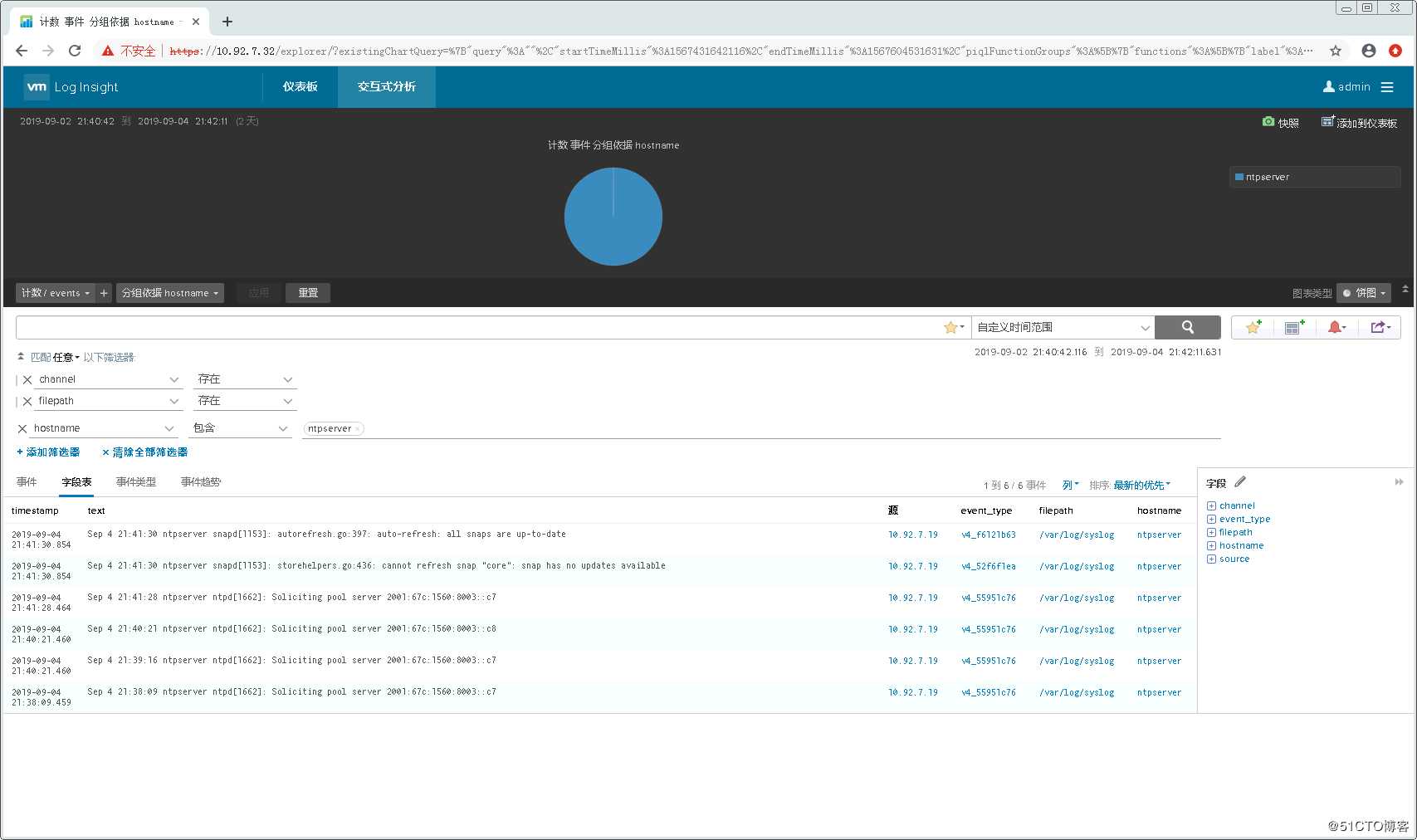
Task: Switch to the Event Types tab
Action: 136,482
